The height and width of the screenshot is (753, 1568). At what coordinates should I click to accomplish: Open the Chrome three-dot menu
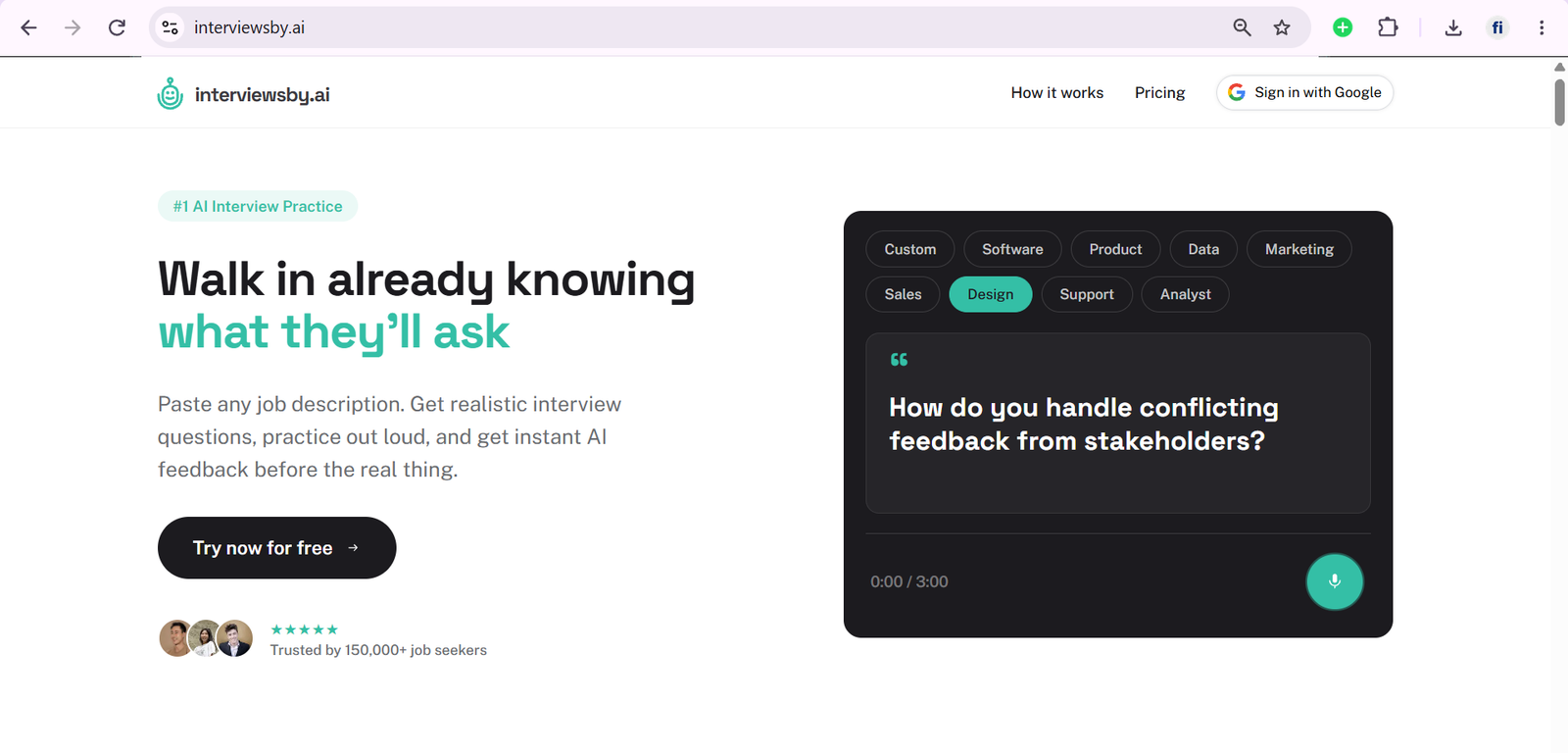point(1542,27)
